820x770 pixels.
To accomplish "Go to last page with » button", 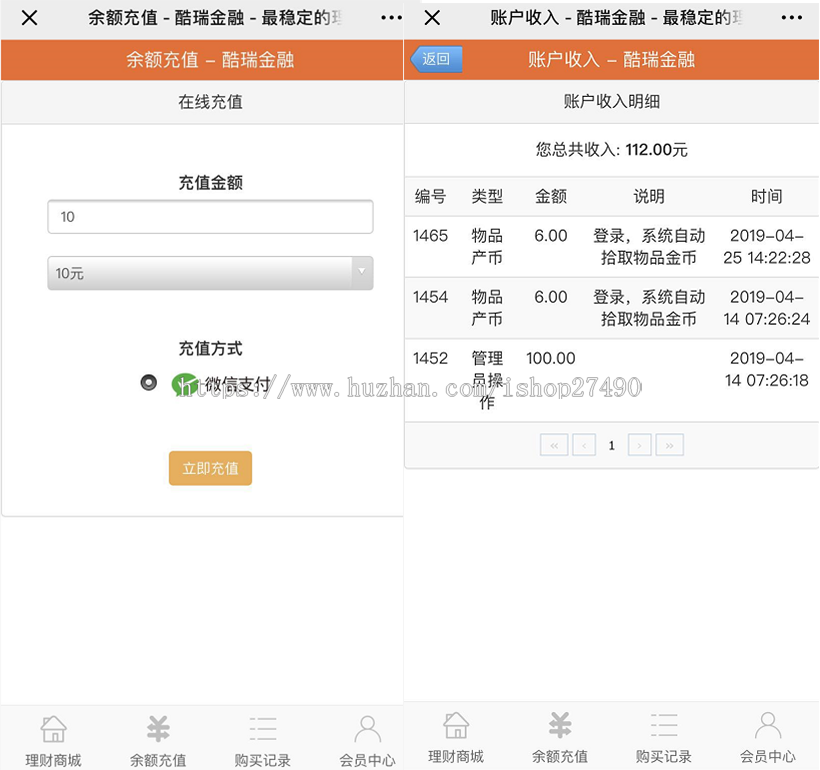I will (669, 445).
